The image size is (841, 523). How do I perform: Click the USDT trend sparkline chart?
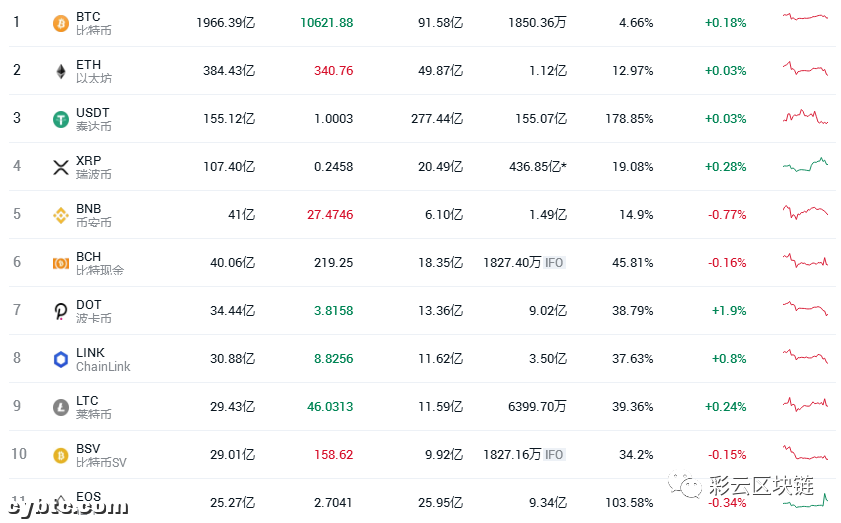[x=805, y=116]
